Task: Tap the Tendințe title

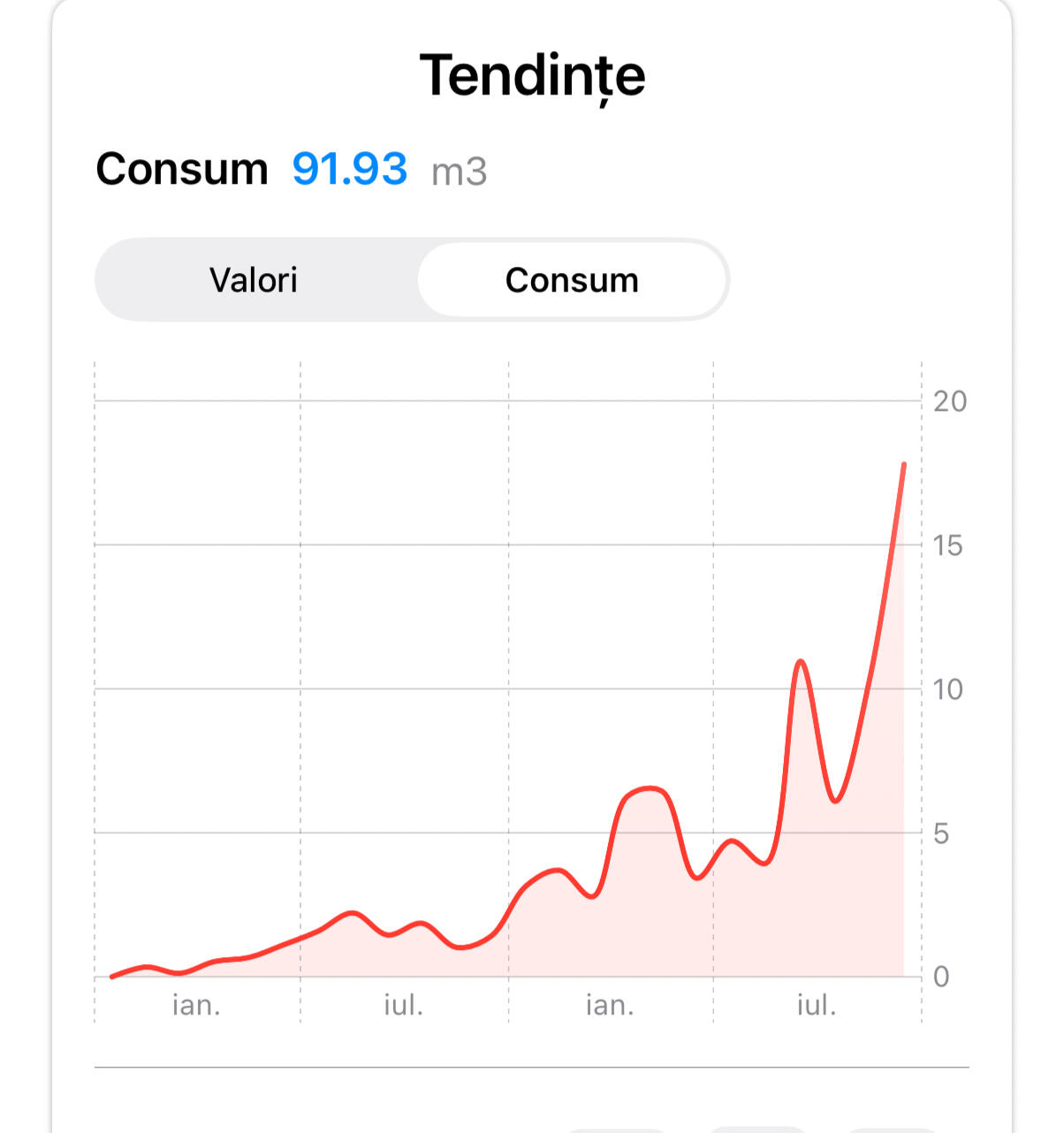Action: click(x=532, y=76)
